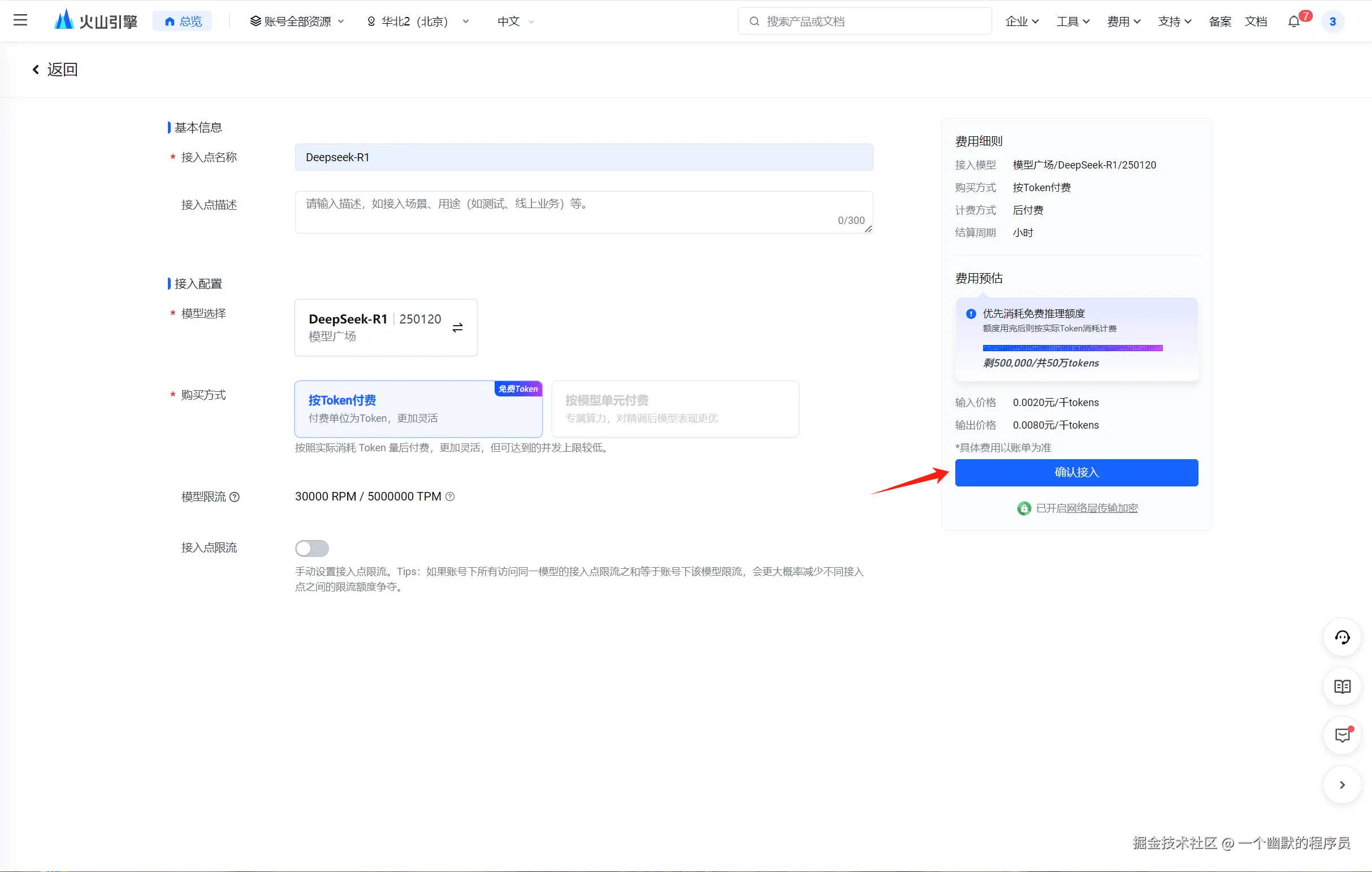
Task: Click the info icon after TPM value
Action: (450, 497)
